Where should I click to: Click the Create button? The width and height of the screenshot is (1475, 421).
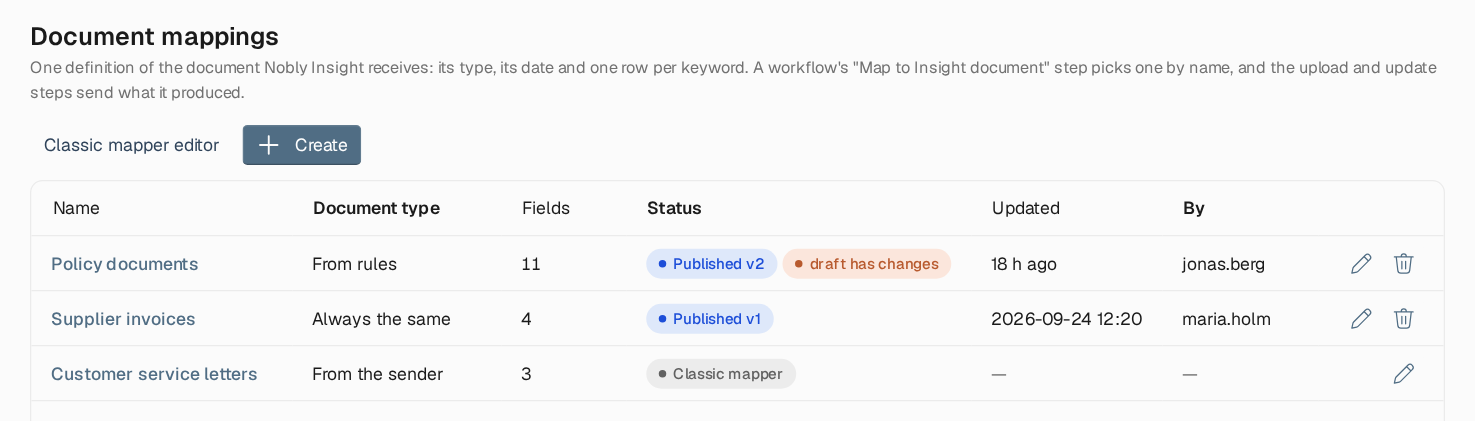(x=302, y=145)
